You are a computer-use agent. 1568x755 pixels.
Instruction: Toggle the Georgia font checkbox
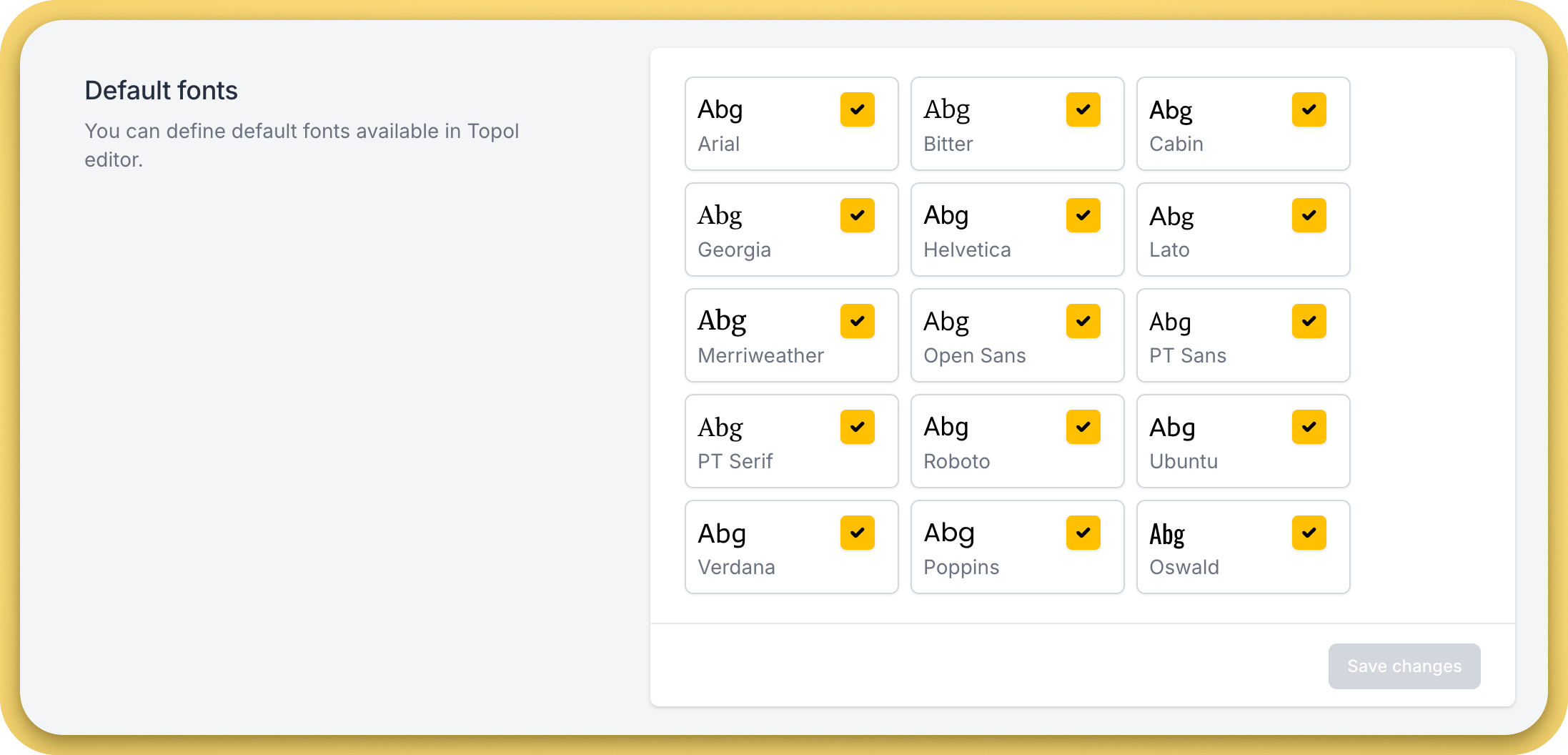[857, 215]
